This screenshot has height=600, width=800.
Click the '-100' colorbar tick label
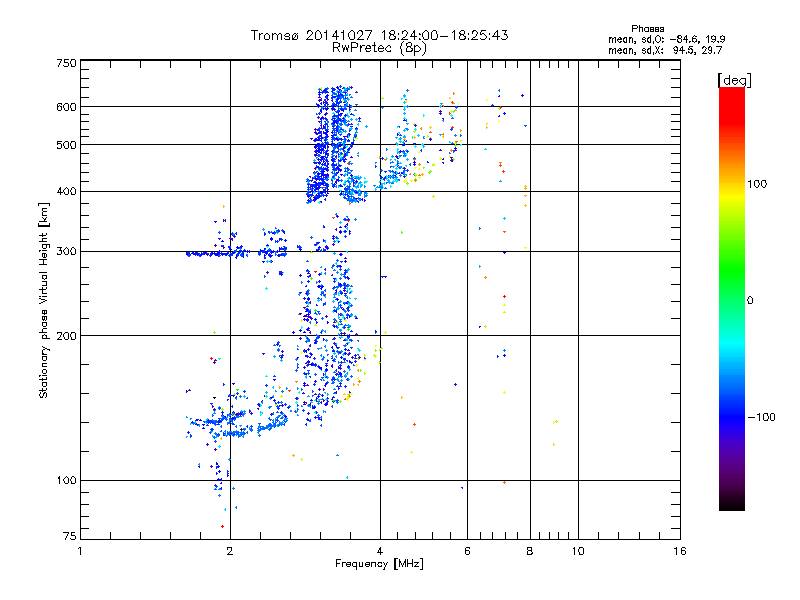762,417
